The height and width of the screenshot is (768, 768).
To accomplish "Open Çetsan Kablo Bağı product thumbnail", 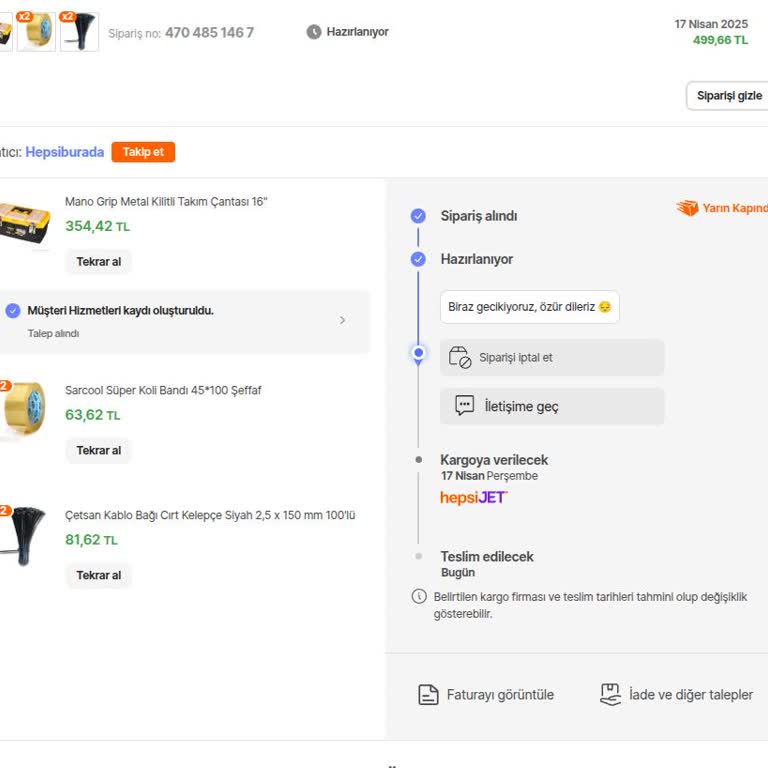I will click(23, 536).
